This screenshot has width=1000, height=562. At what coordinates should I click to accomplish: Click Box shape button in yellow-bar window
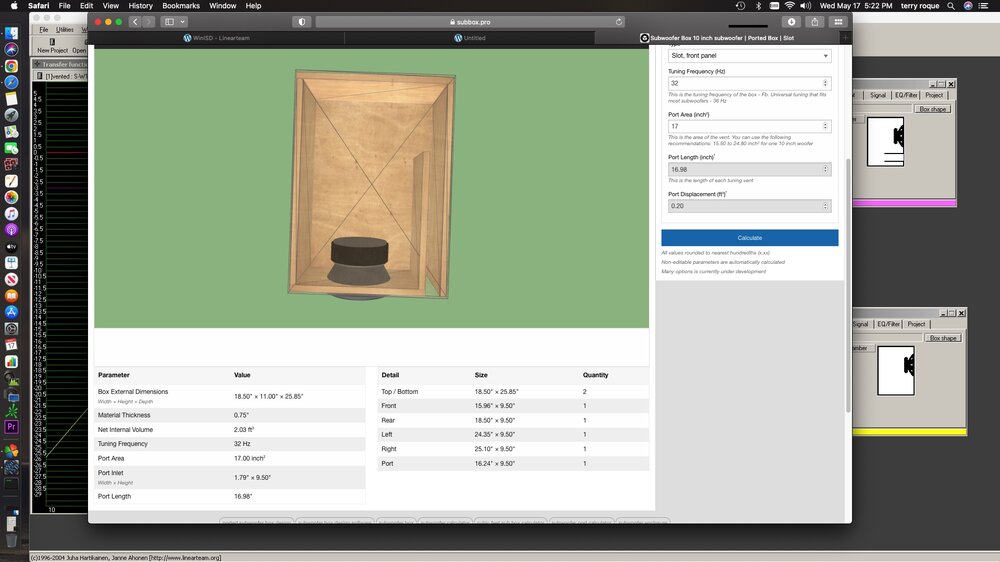[943, 338]
